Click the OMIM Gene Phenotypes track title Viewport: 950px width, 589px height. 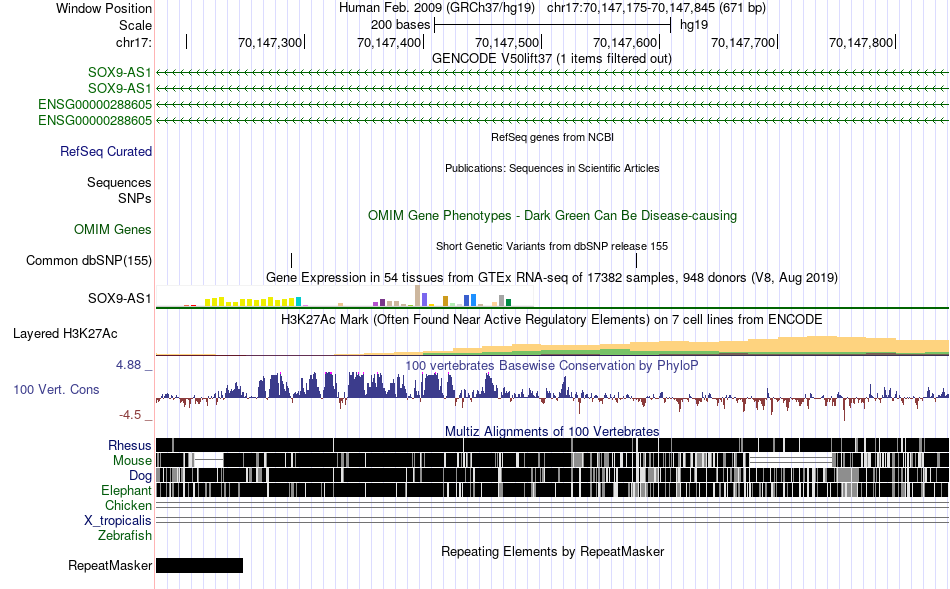pos(552,216)
